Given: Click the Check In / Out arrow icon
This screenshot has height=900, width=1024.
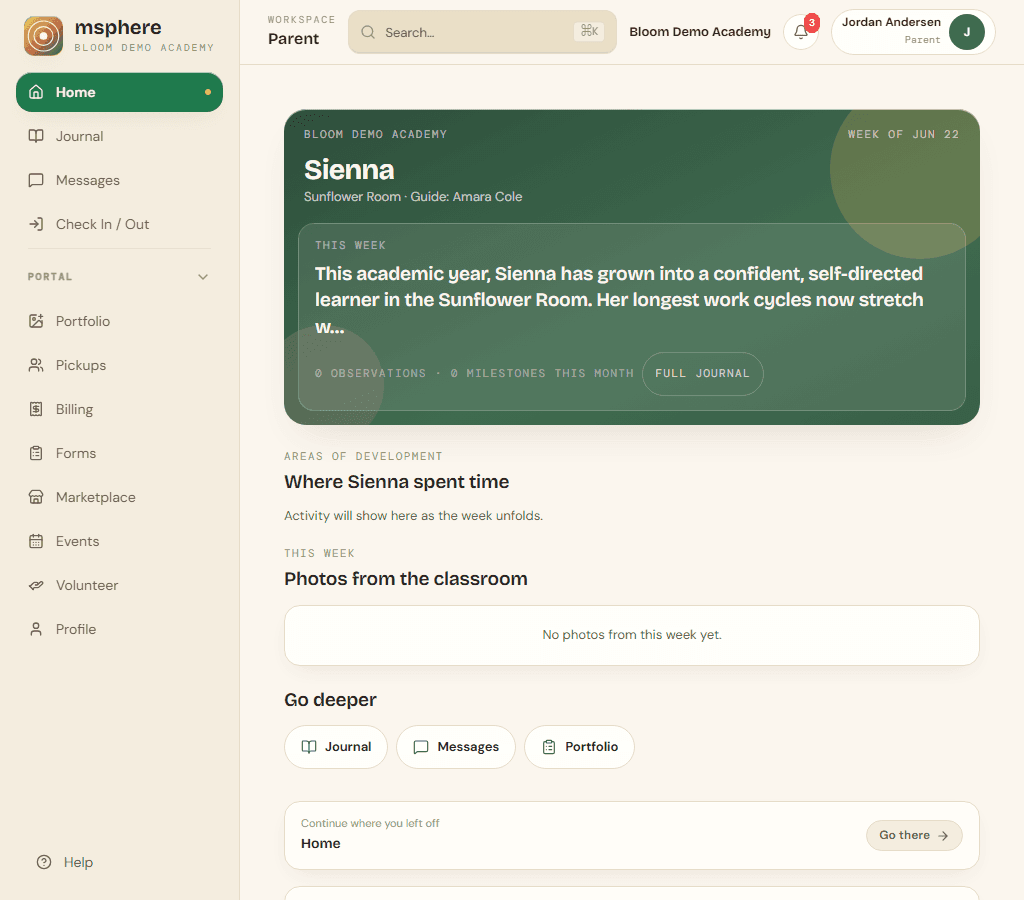Looking at the screenshot, I should pos(37,224).
